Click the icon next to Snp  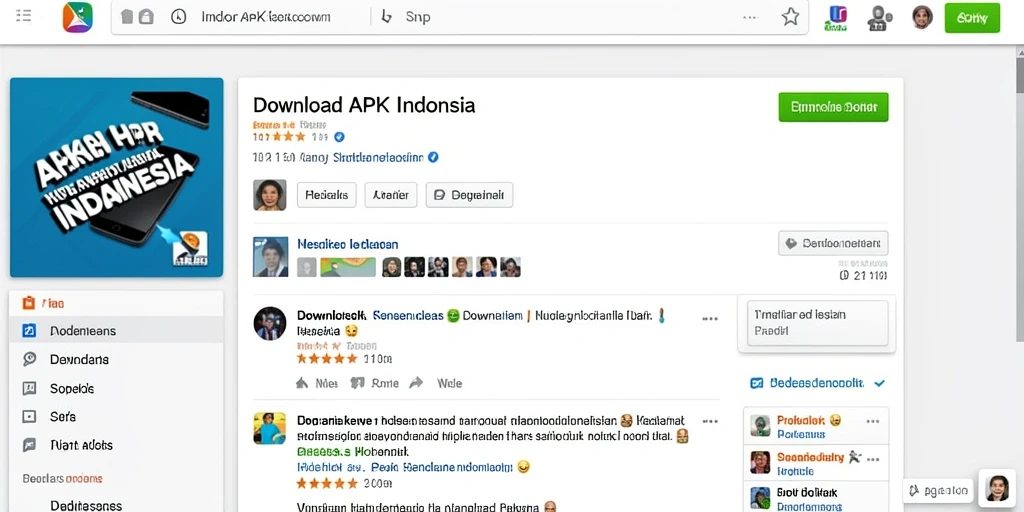pos(387,17)
